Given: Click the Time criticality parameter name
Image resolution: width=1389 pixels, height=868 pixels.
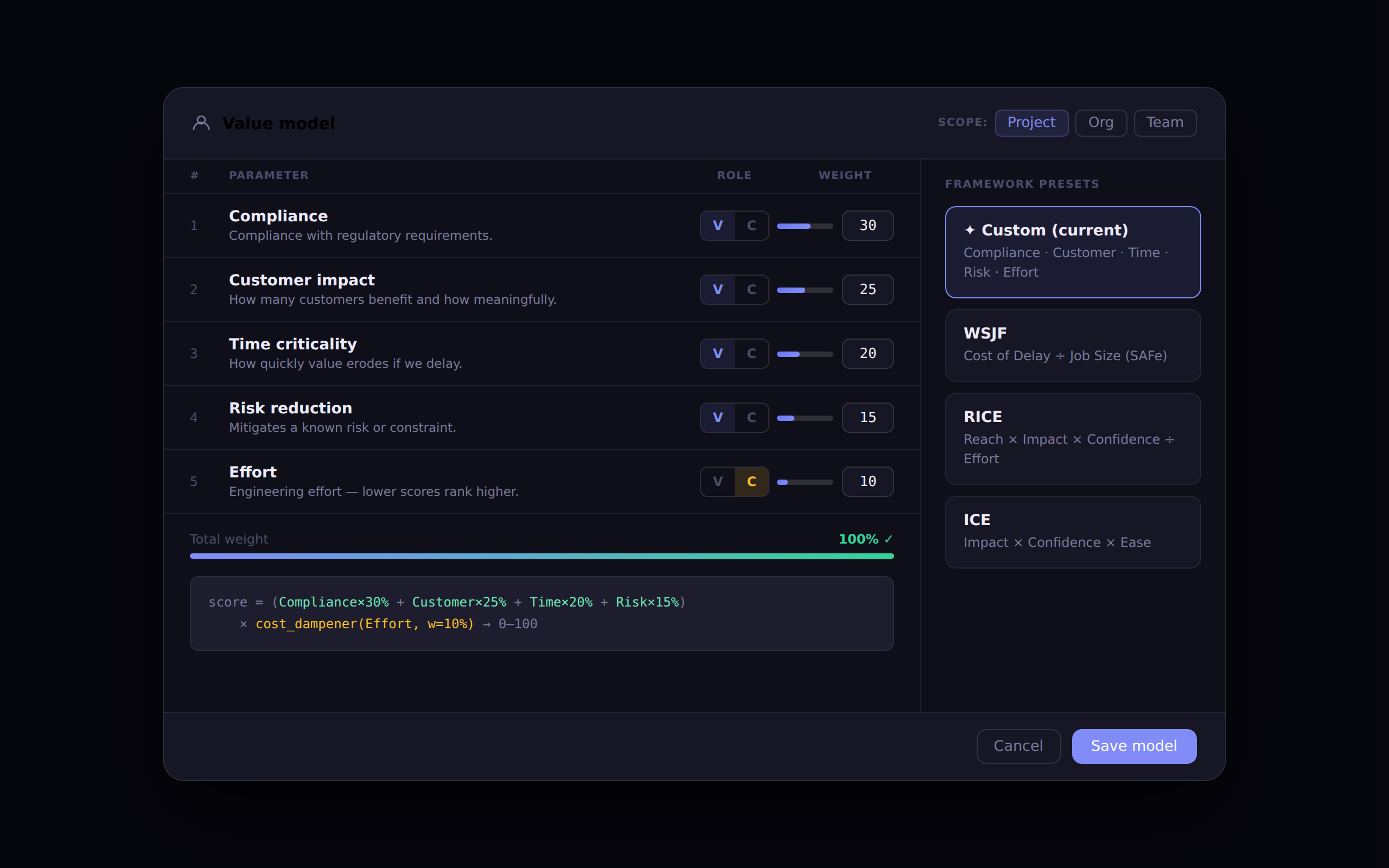Looking at the screenshot, I should pyautogui.click(x=293, y=344).
